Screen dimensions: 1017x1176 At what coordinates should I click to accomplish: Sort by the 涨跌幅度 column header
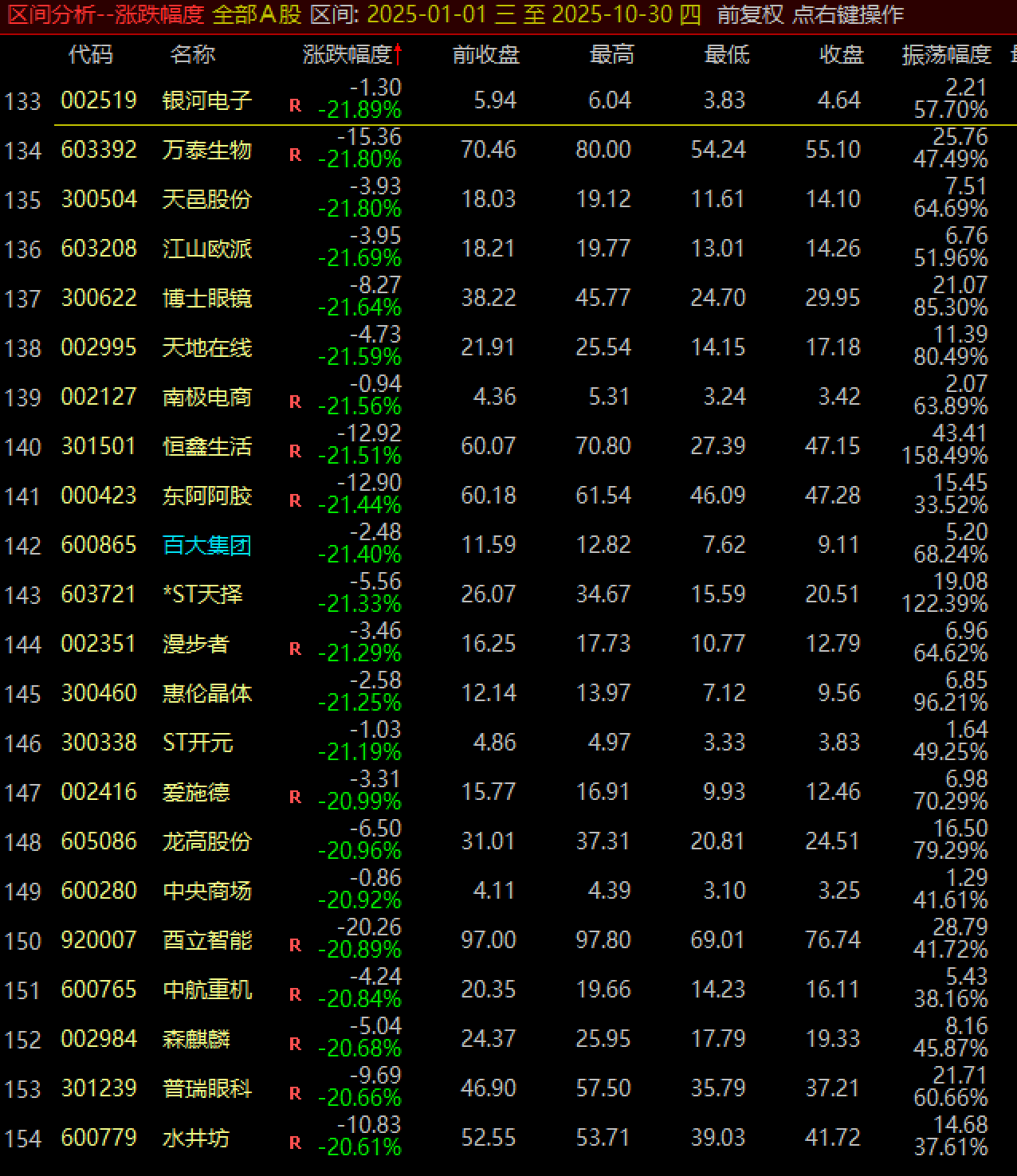point(352,54)
